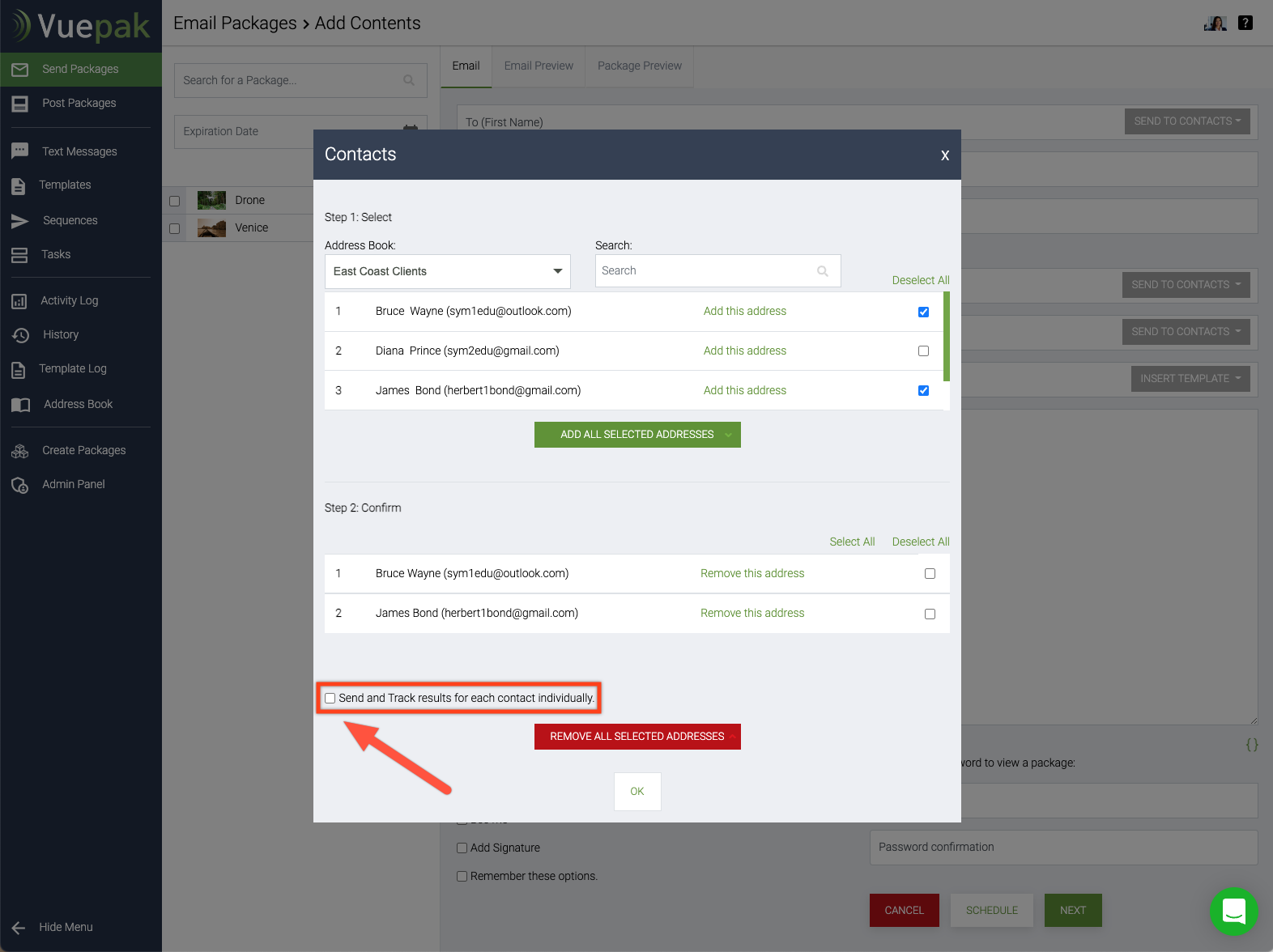The height and width of the screenshot is (952, 1273).
Task: Check the Diana Prince checkbox
Action: tap(923, 351)
